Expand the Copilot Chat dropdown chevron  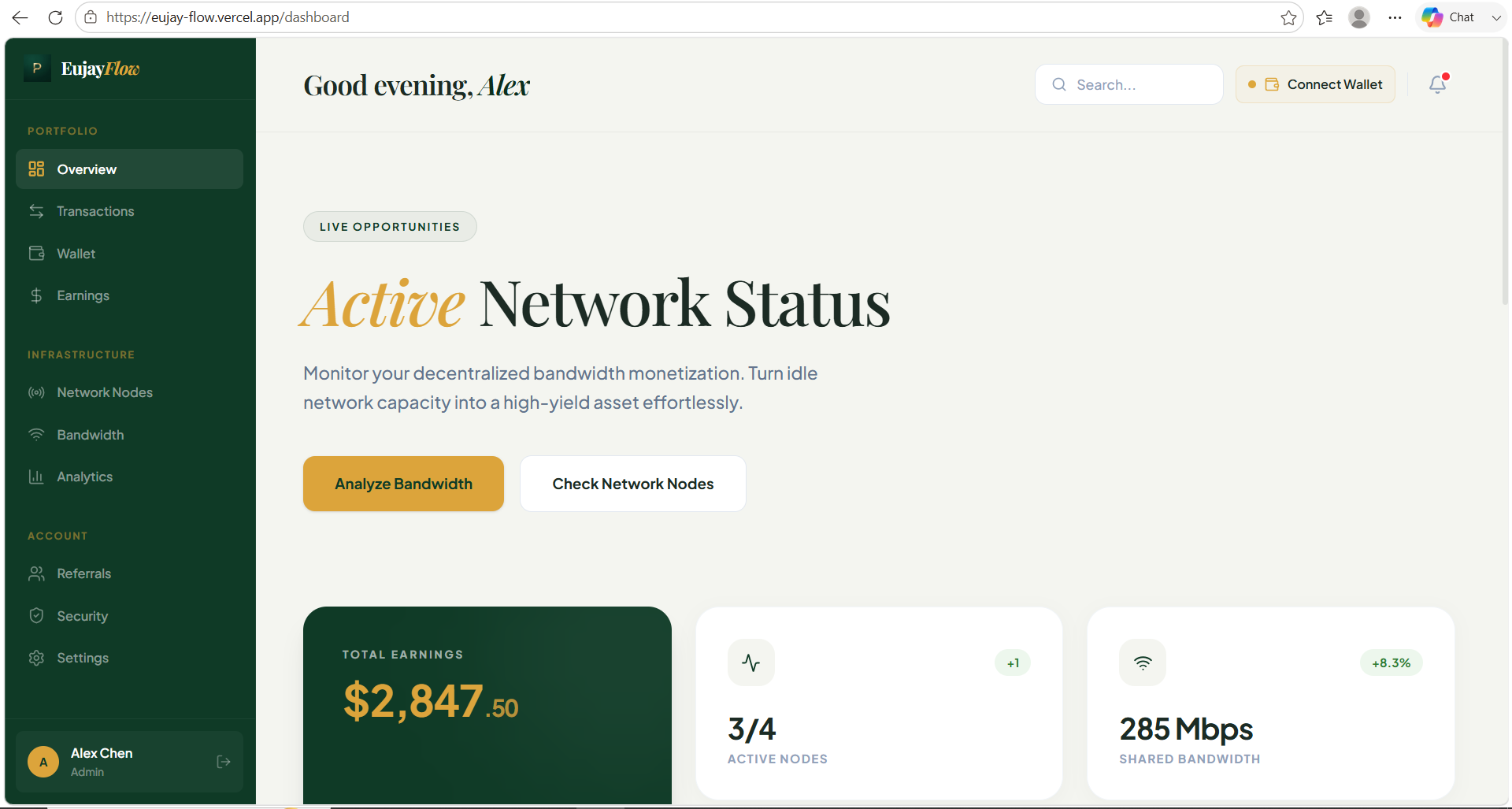(x=1496, y=17)
